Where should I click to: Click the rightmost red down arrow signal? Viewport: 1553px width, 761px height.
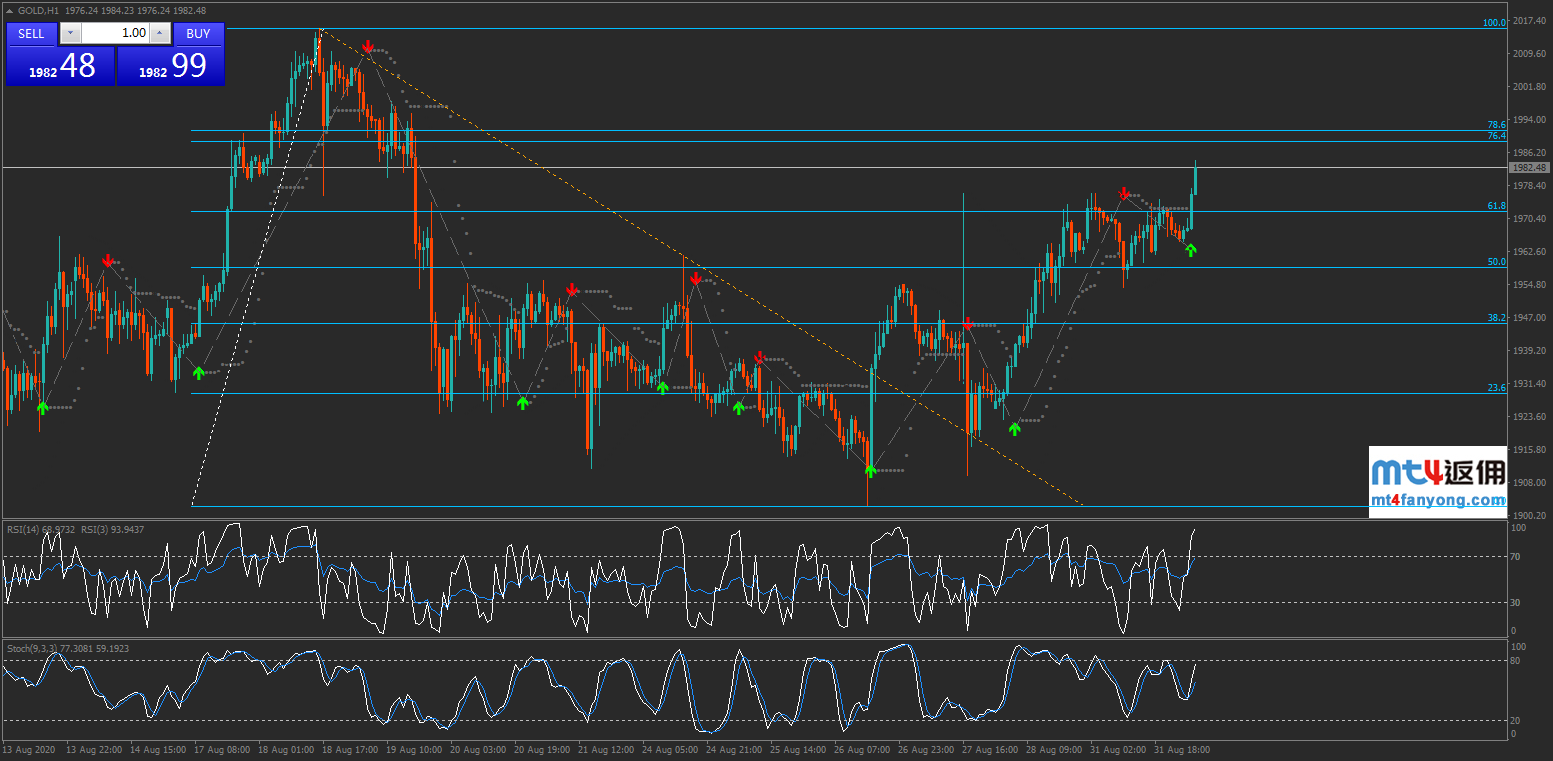[x=1124, y=193]
